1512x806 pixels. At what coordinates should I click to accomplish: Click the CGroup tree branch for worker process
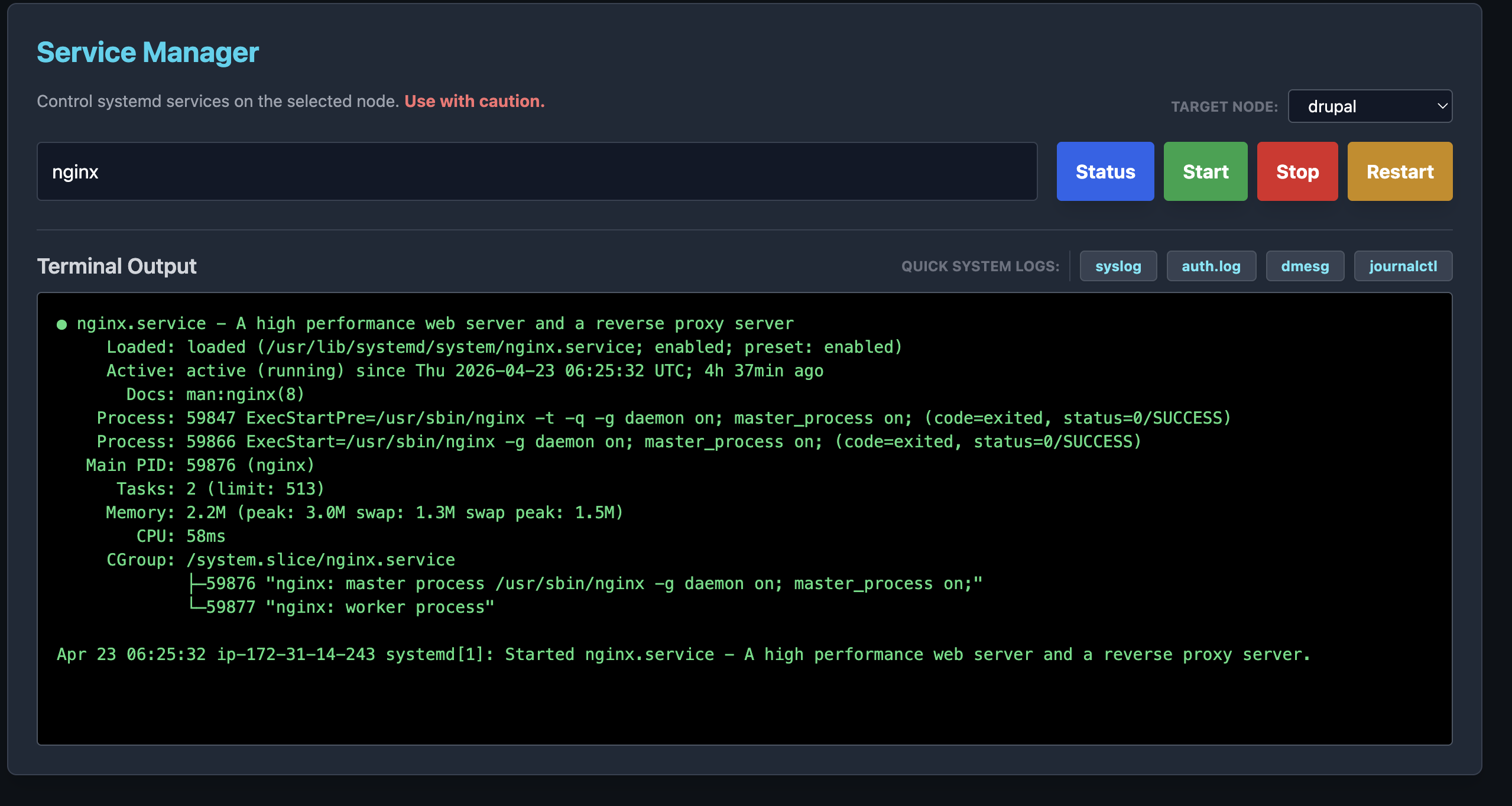342,607
